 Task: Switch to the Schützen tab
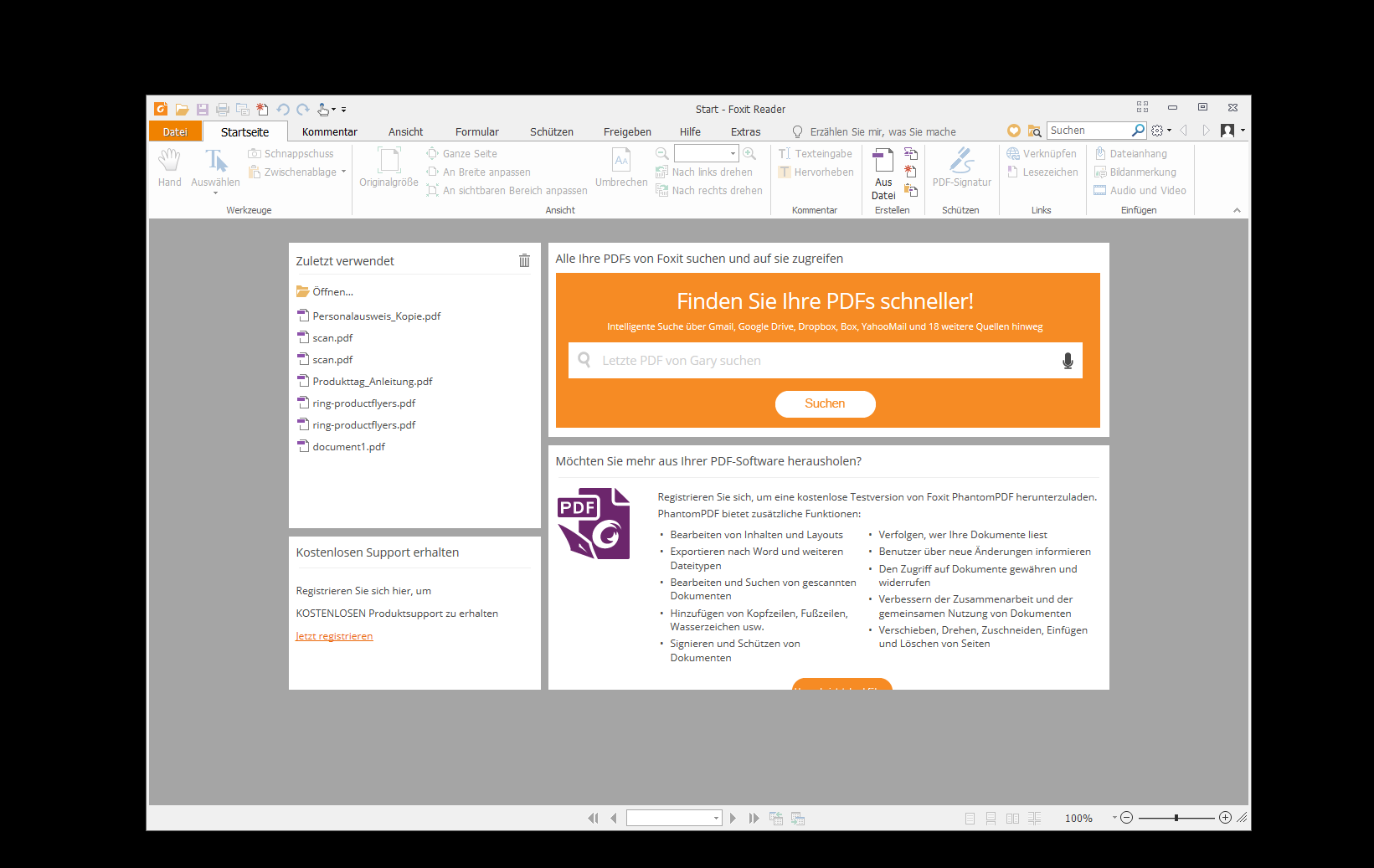(552, 131)
